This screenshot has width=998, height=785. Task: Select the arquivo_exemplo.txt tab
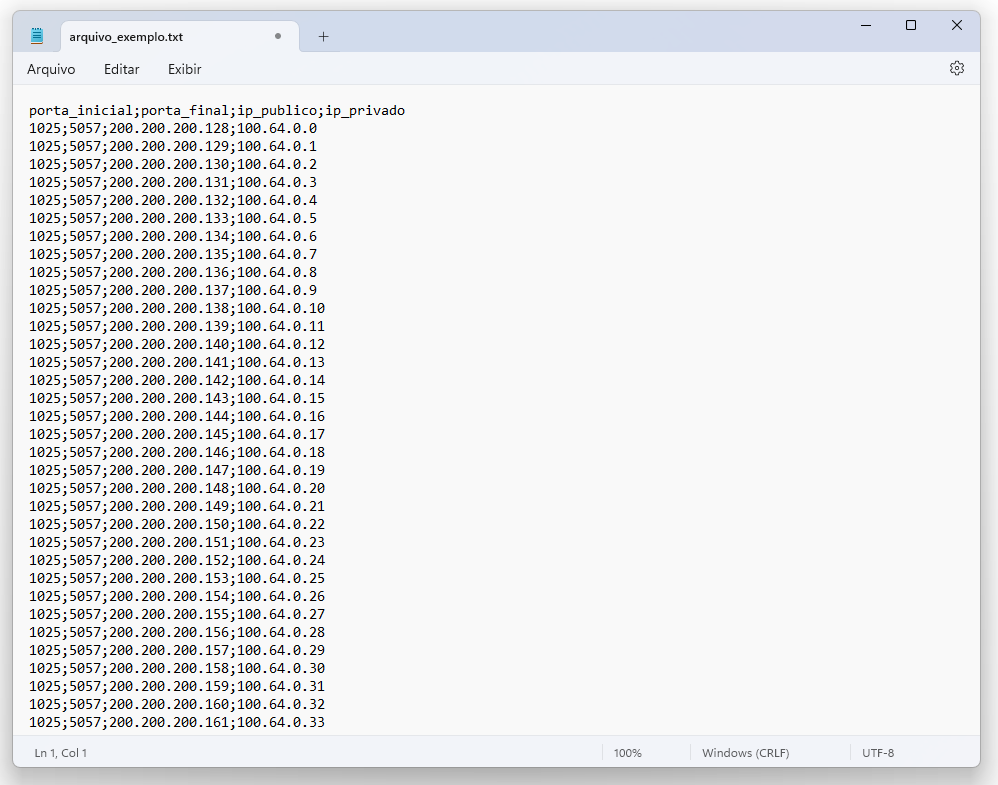pos(150,37)
